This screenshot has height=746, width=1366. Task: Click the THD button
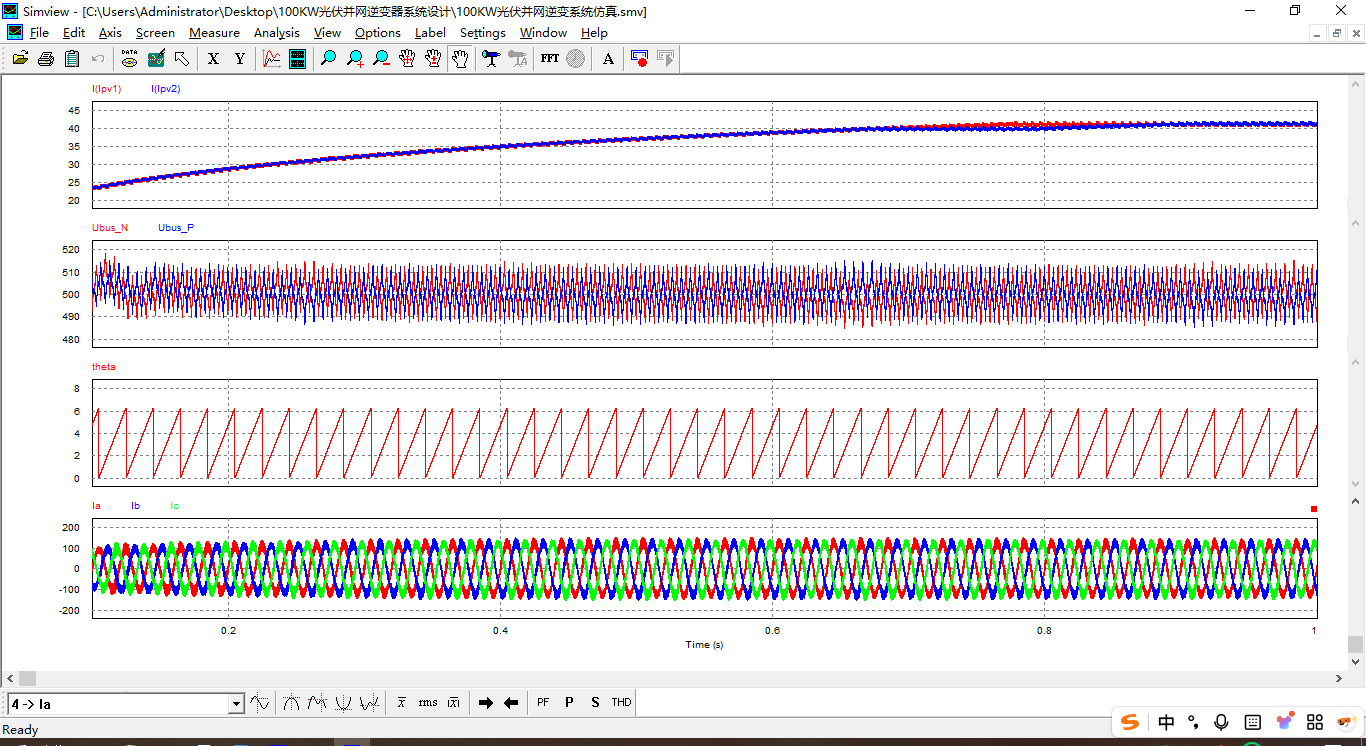click(x=621, y=703)
